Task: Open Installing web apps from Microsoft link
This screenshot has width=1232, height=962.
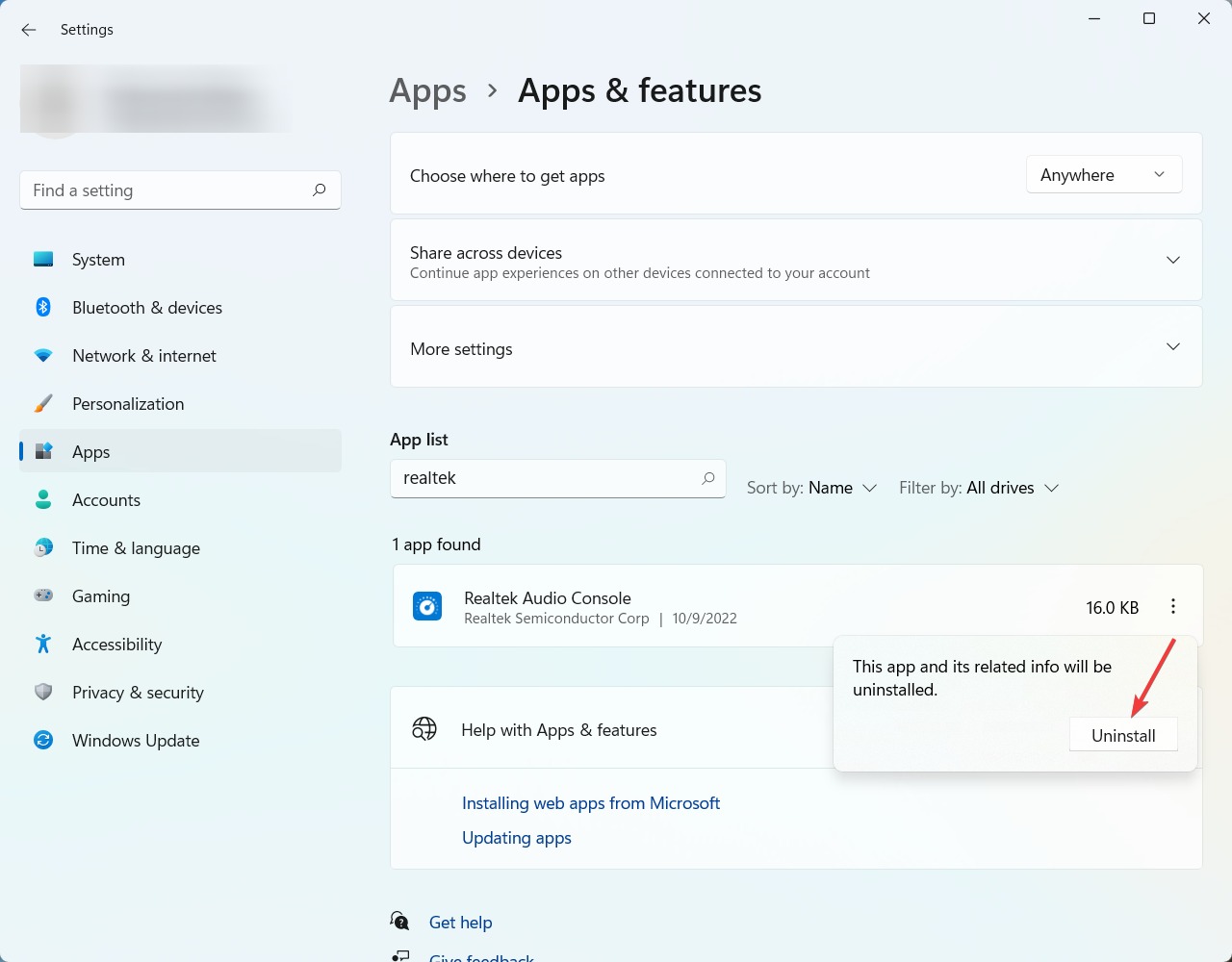Action: point(591,803)
